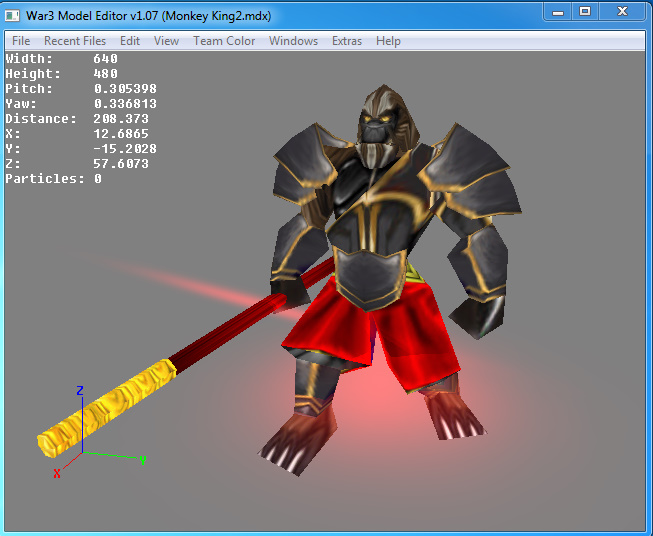Image resolution: width=653 pixels, height=536 pixels.
Task: Click the blue Z axis label
Action: pos(80,391)
